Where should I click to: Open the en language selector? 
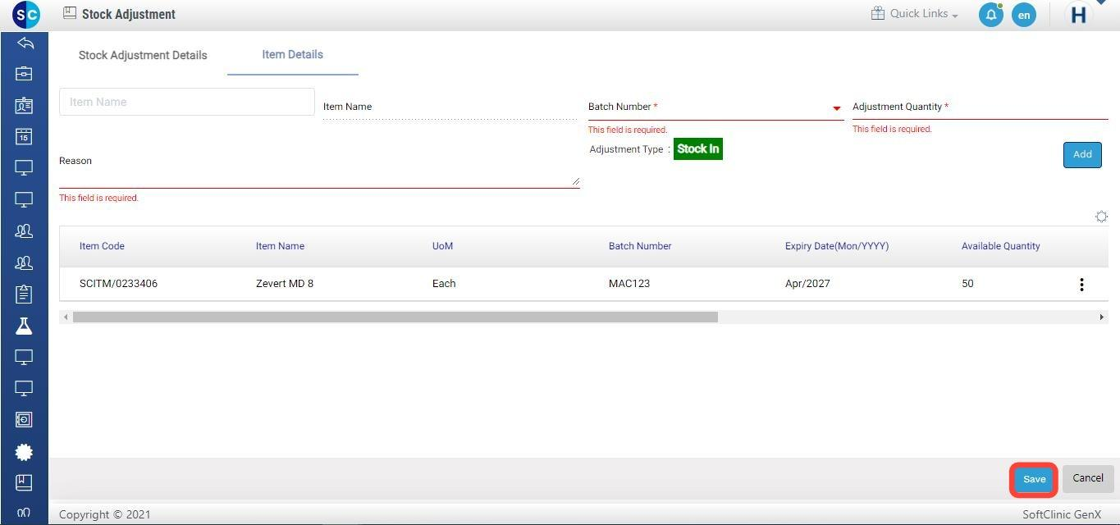click(1023, 15)
